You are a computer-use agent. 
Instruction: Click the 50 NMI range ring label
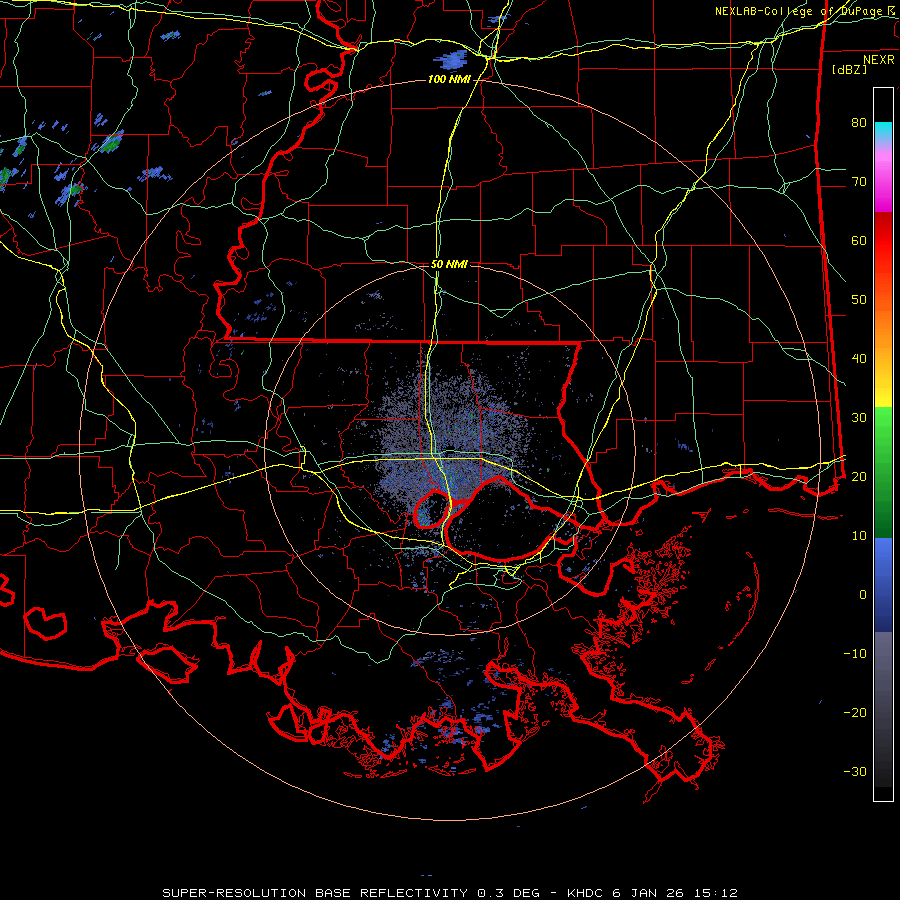(449, 265)
